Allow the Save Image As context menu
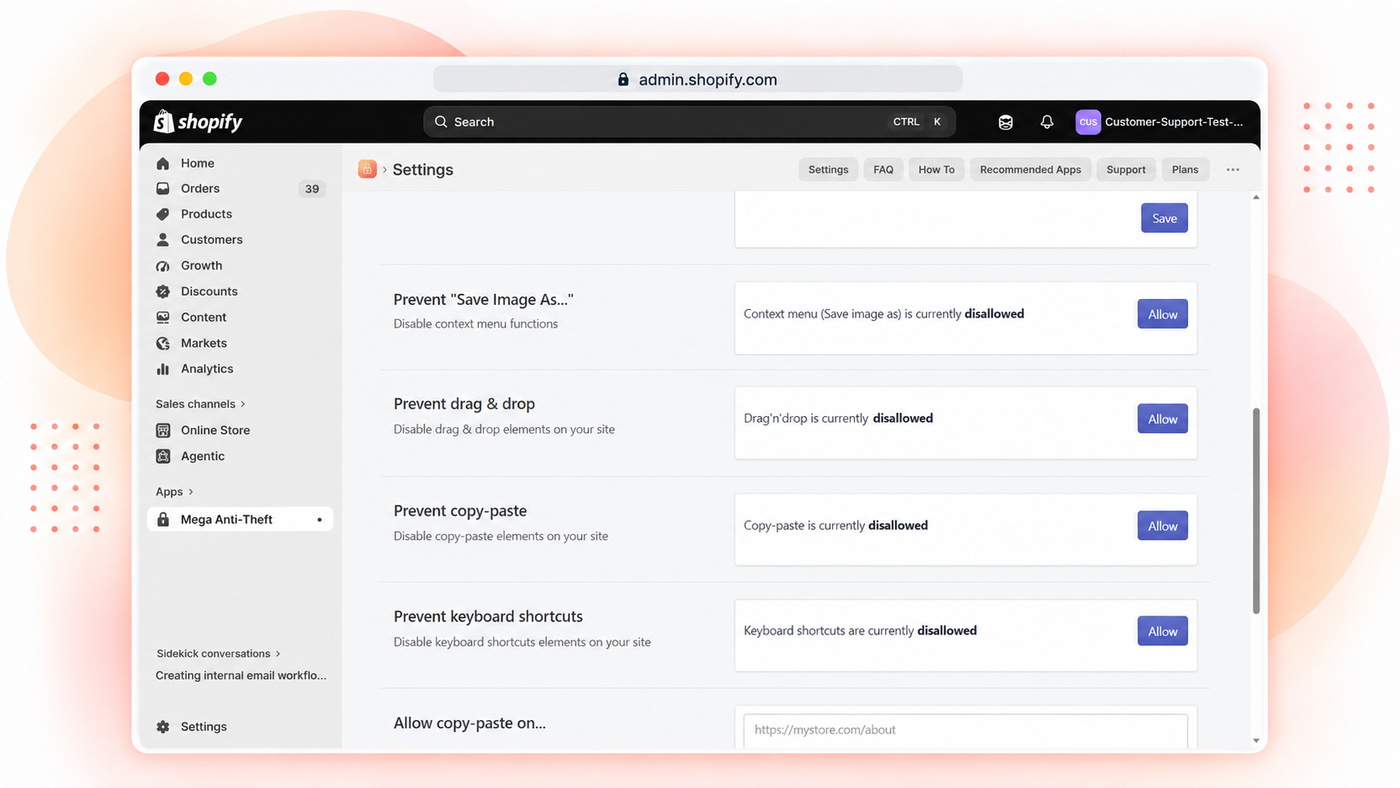The height and width of the screenshot is (788, 1400). tap(1162, 314)
